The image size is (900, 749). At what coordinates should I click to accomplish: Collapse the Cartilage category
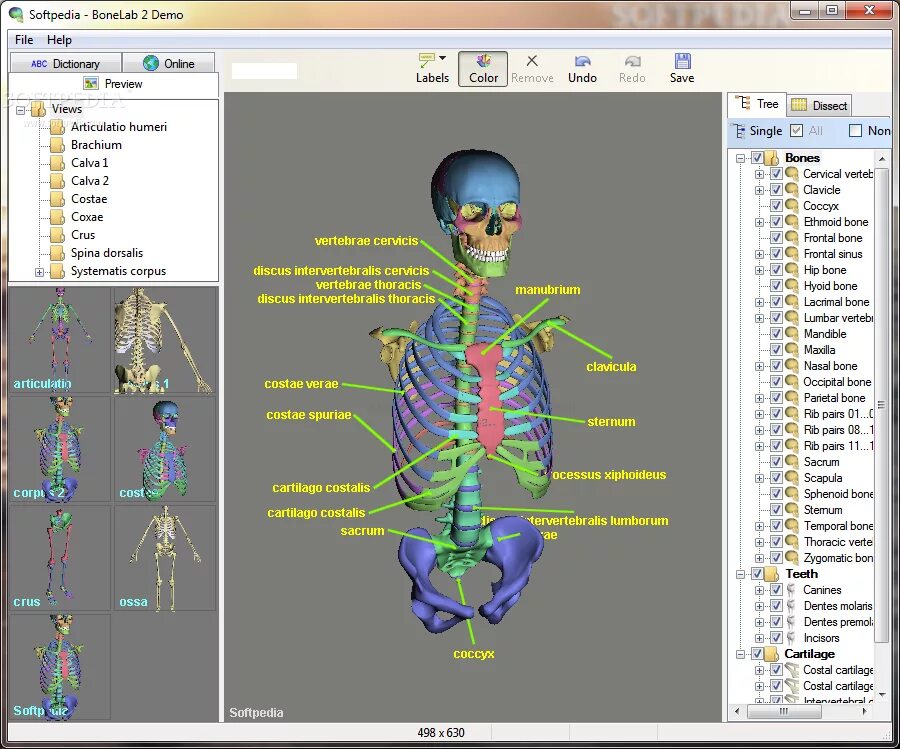pos(740,654)
